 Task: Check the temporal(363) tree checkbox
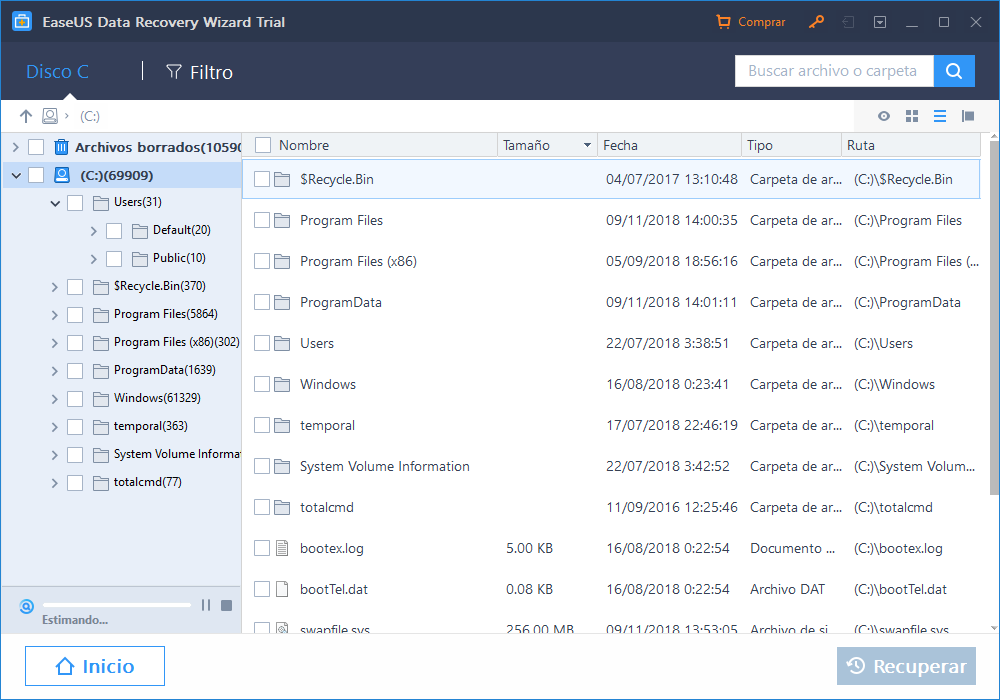pyautogui.click(x=75, y=427)
